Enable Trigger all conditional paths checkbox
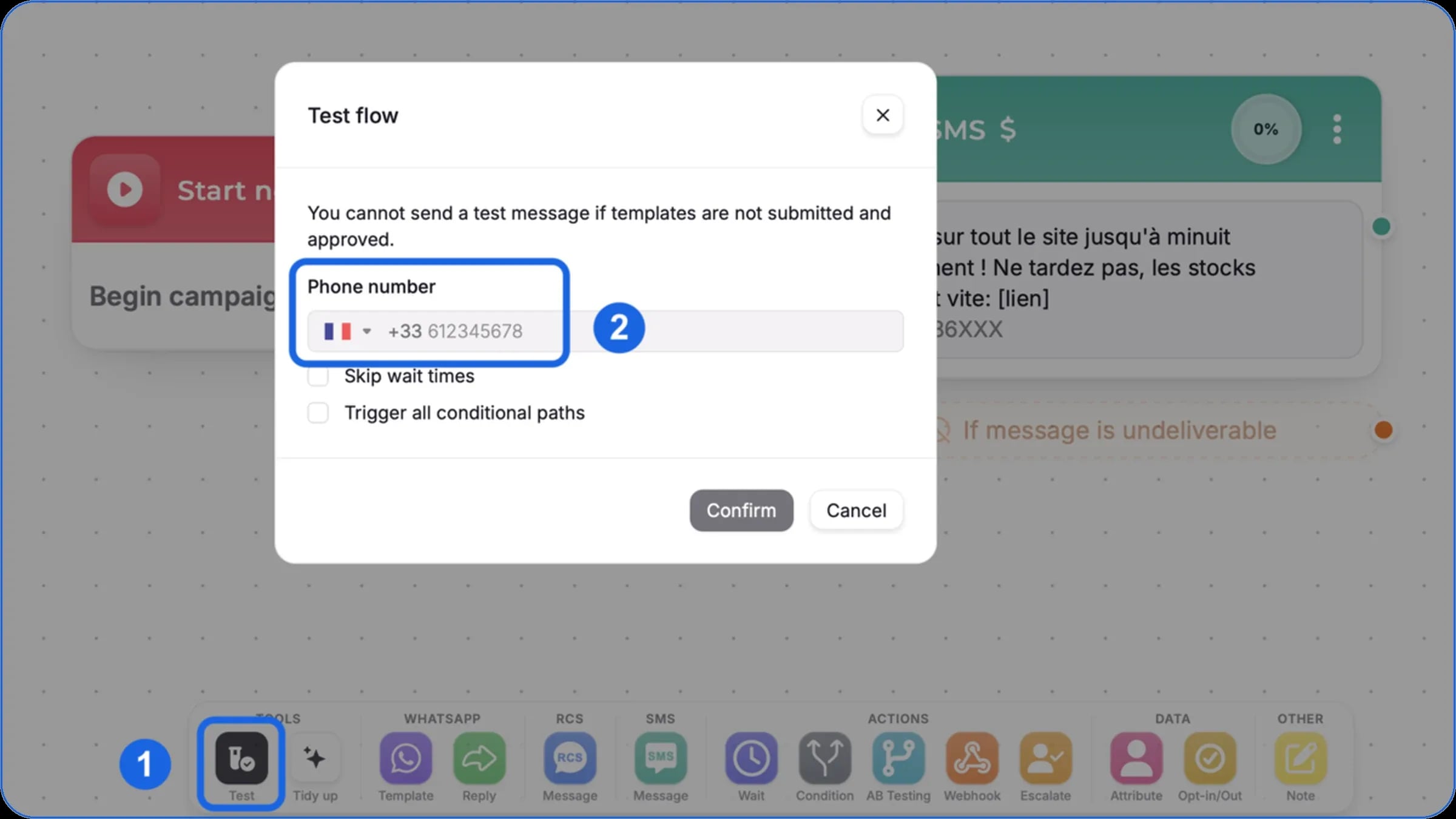Screen dimensions: 1456x819 coord(318,413)
